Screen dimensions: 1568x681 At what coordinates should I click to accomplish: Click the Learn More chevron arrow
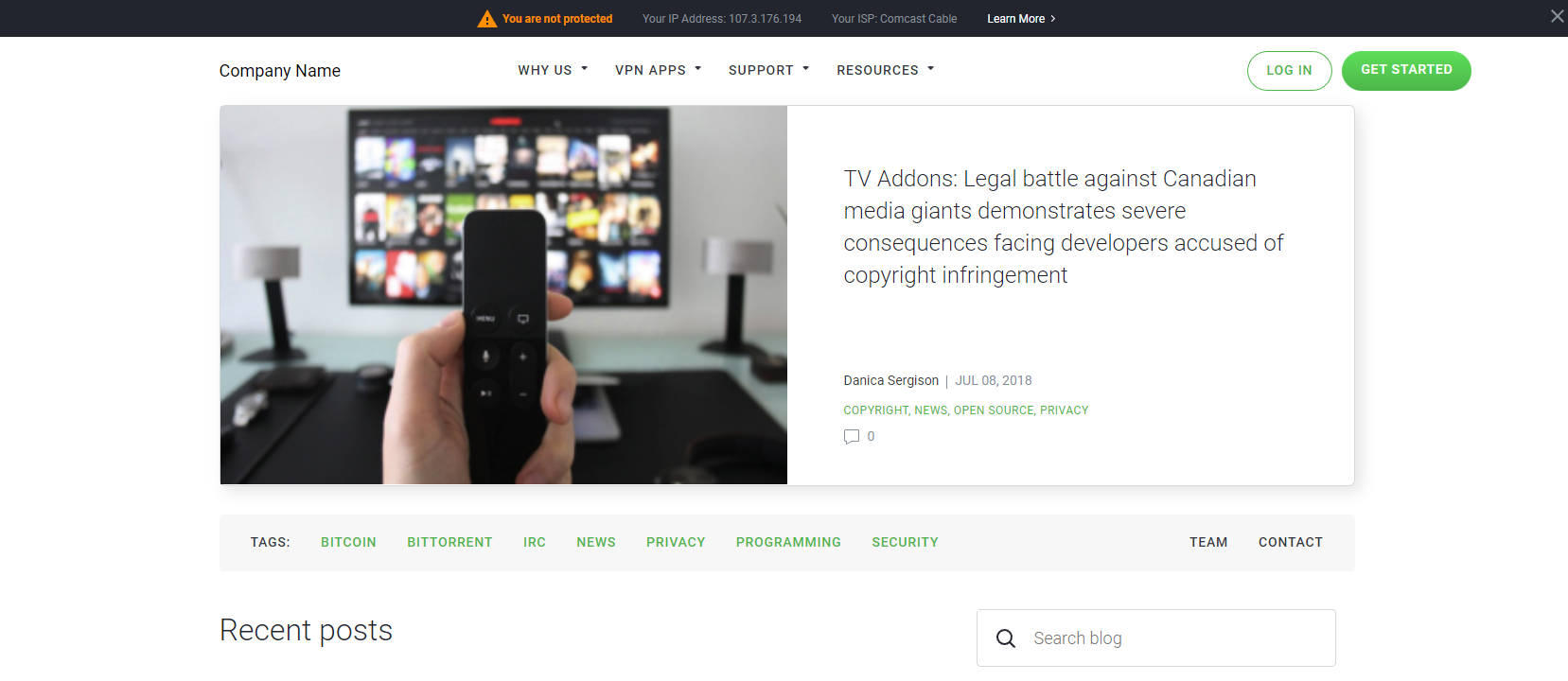point(1052,19)
